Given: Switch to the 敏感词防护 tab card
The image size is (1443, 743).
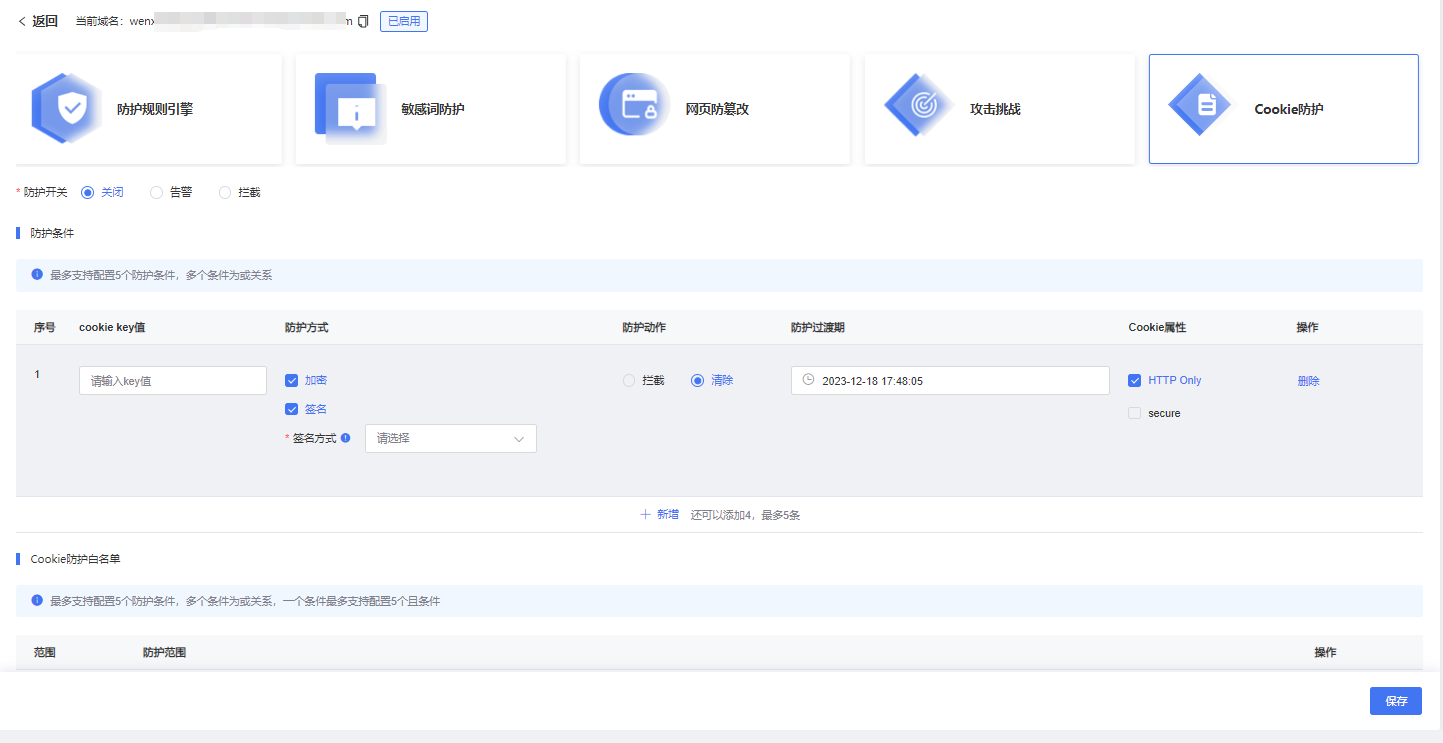Looking at the screenshot, I should coord(430,109).
